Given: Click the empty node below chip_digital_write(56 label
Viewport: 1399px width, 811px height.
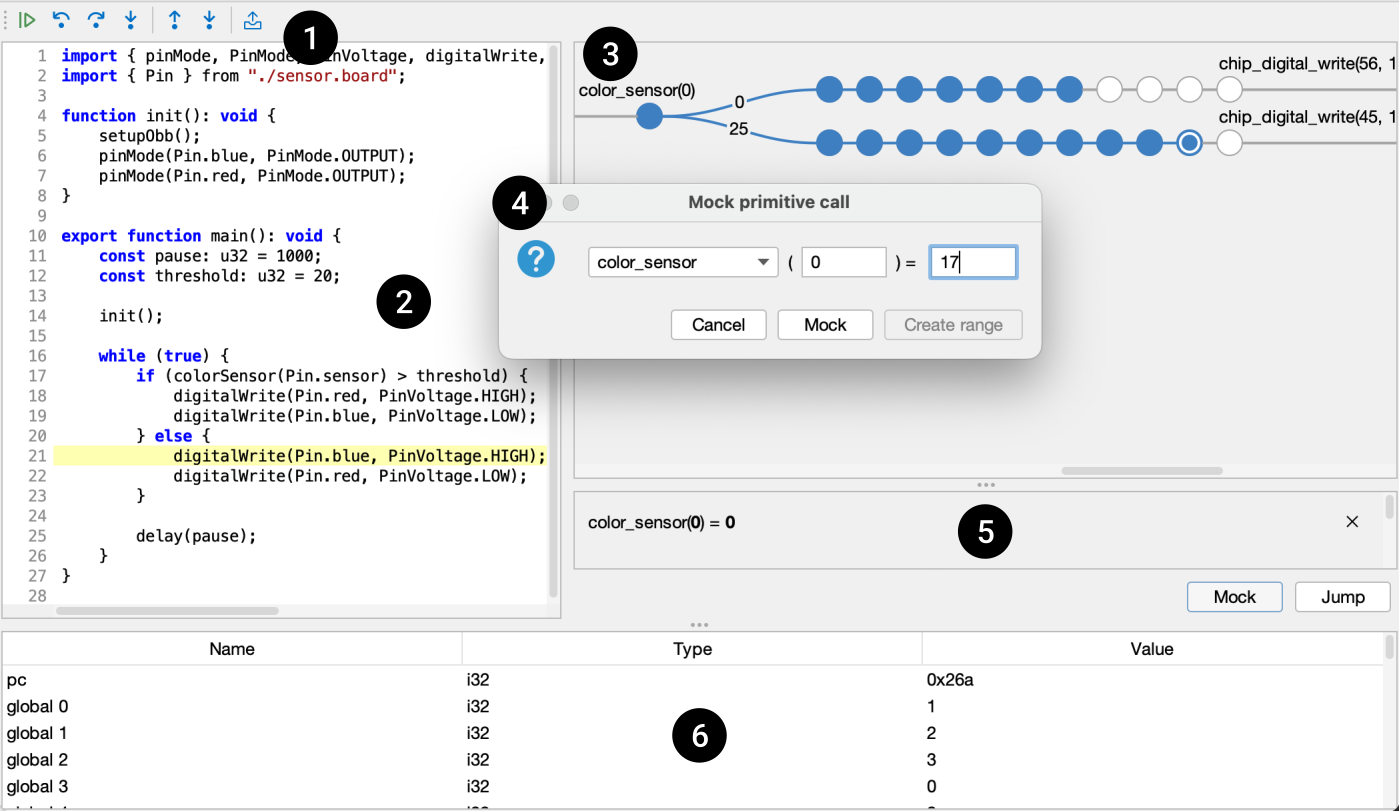Looking at the screenshot, I should point(1229,90).
